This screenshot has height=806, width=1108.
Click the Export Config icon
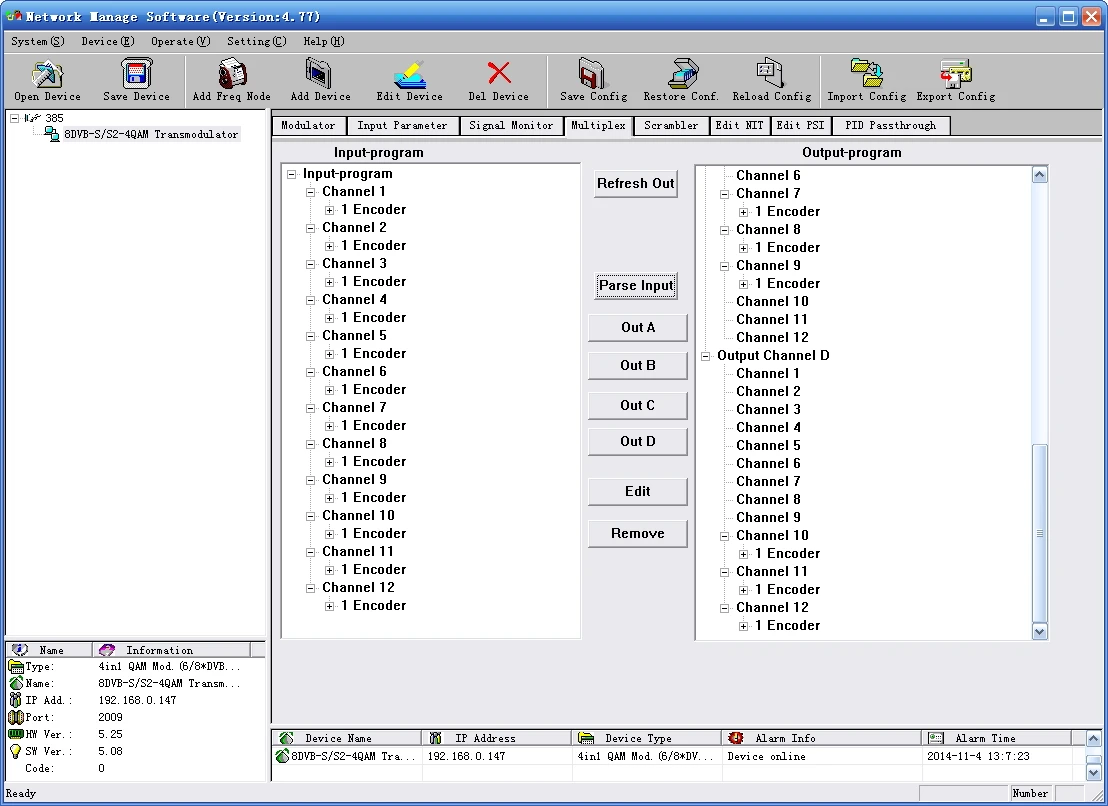click(955, 75)
